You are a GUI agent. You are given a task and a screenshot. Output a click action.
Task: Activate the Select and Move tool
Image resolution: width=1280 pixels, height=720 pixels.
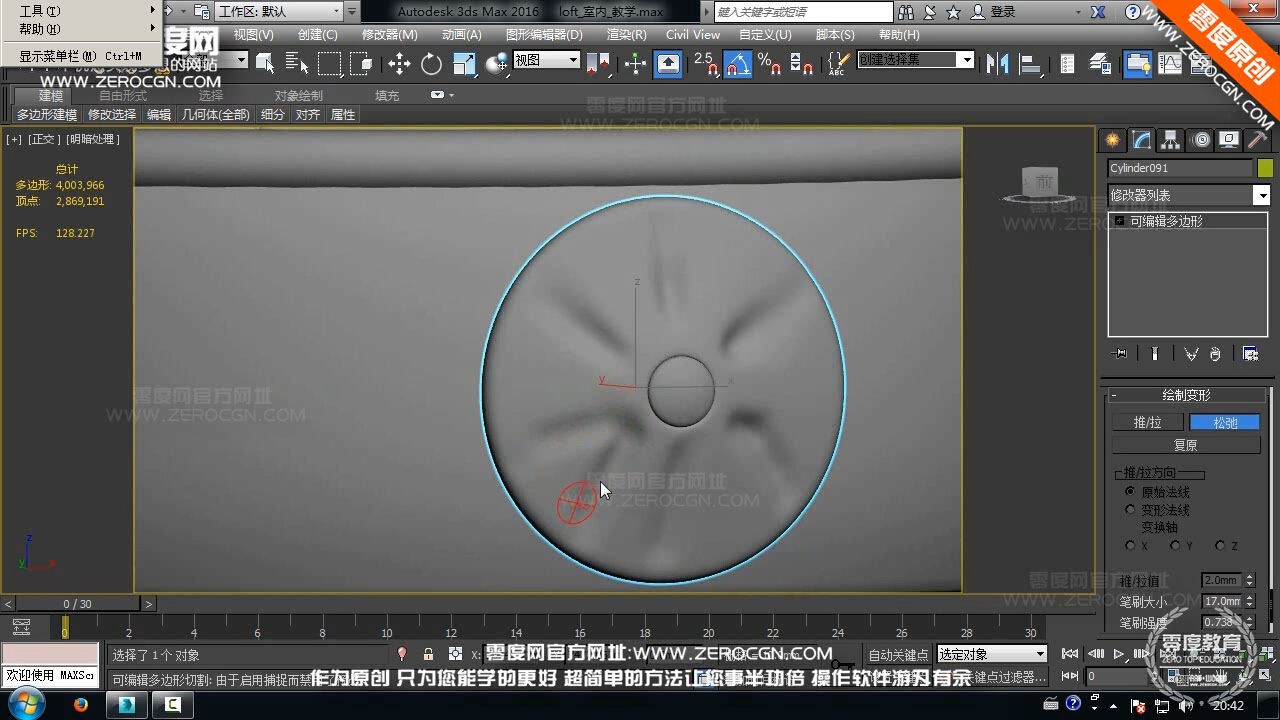click(399, 64)
